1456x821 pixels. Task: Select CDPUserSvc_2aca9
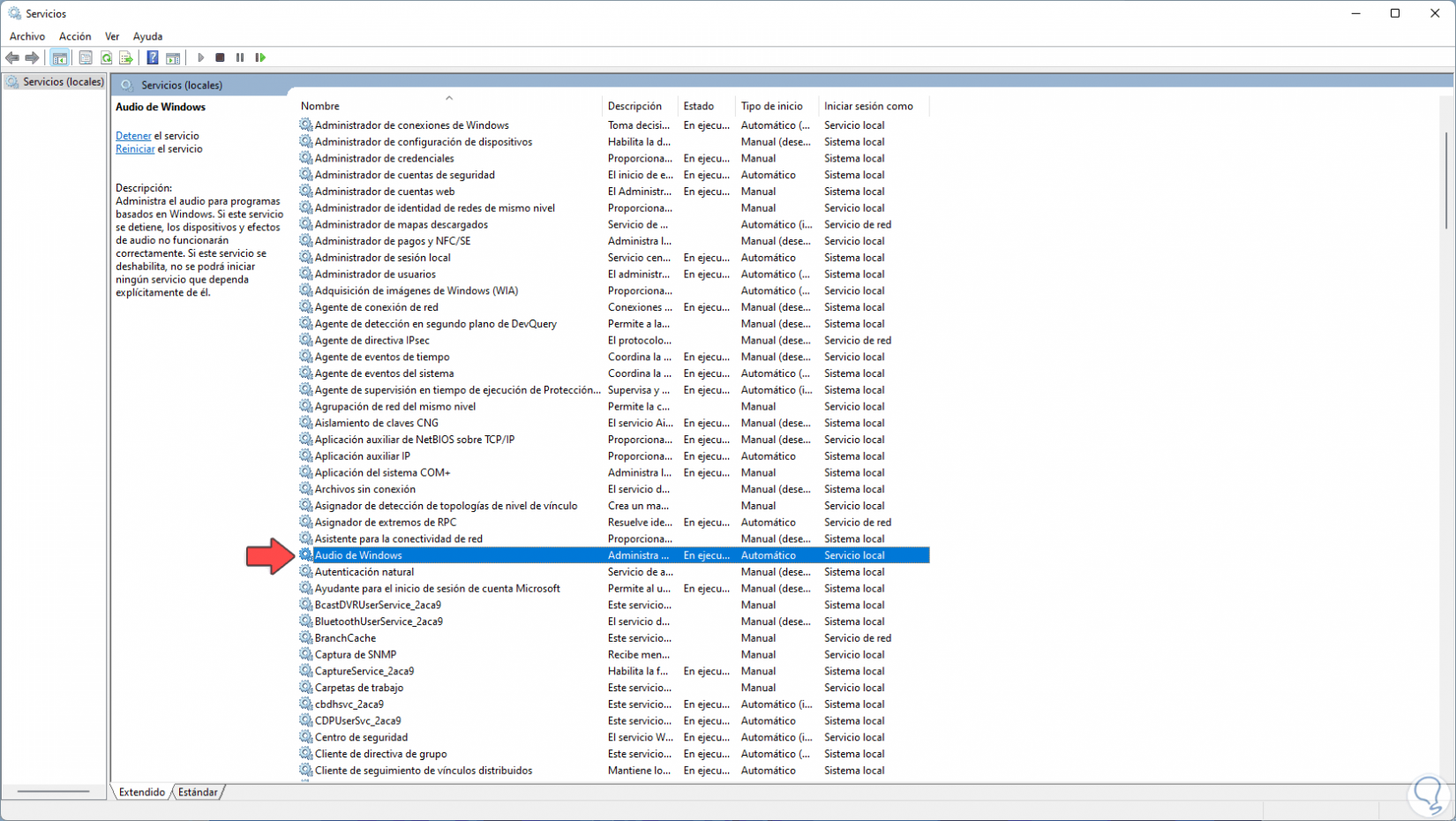pos(358,721)
